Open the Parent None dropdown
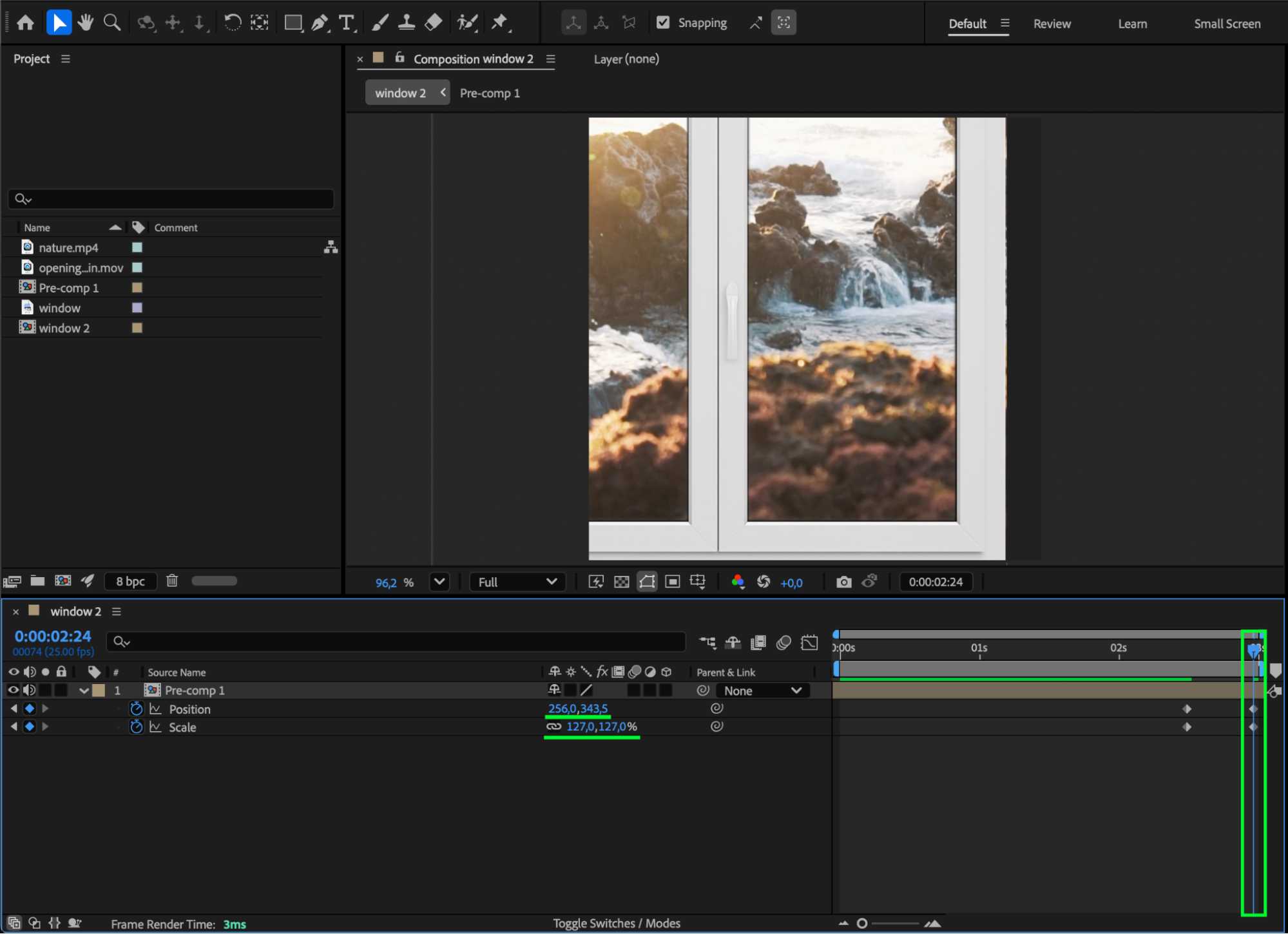 pos(762,691)
